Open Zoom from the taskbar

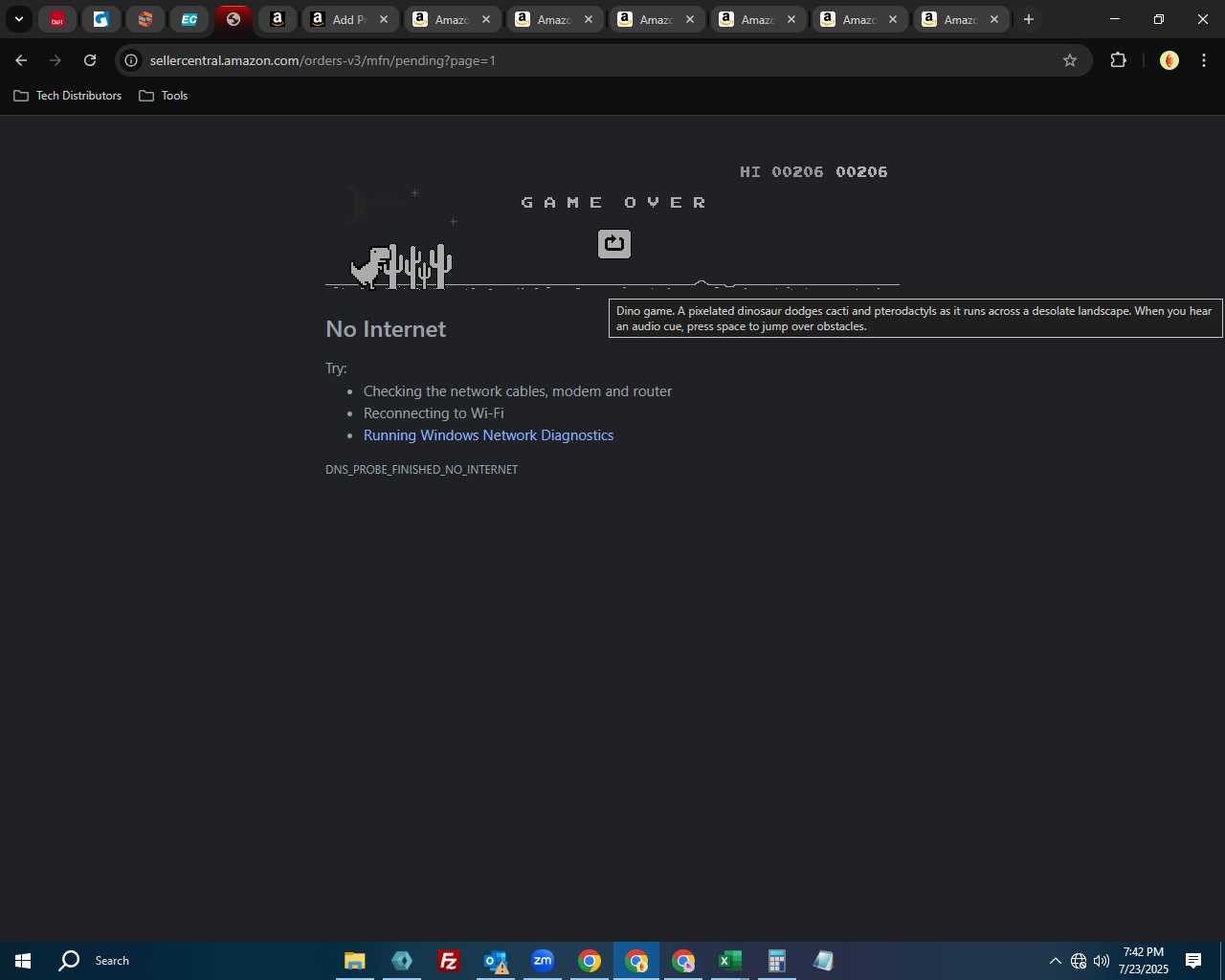pos(543,961)
